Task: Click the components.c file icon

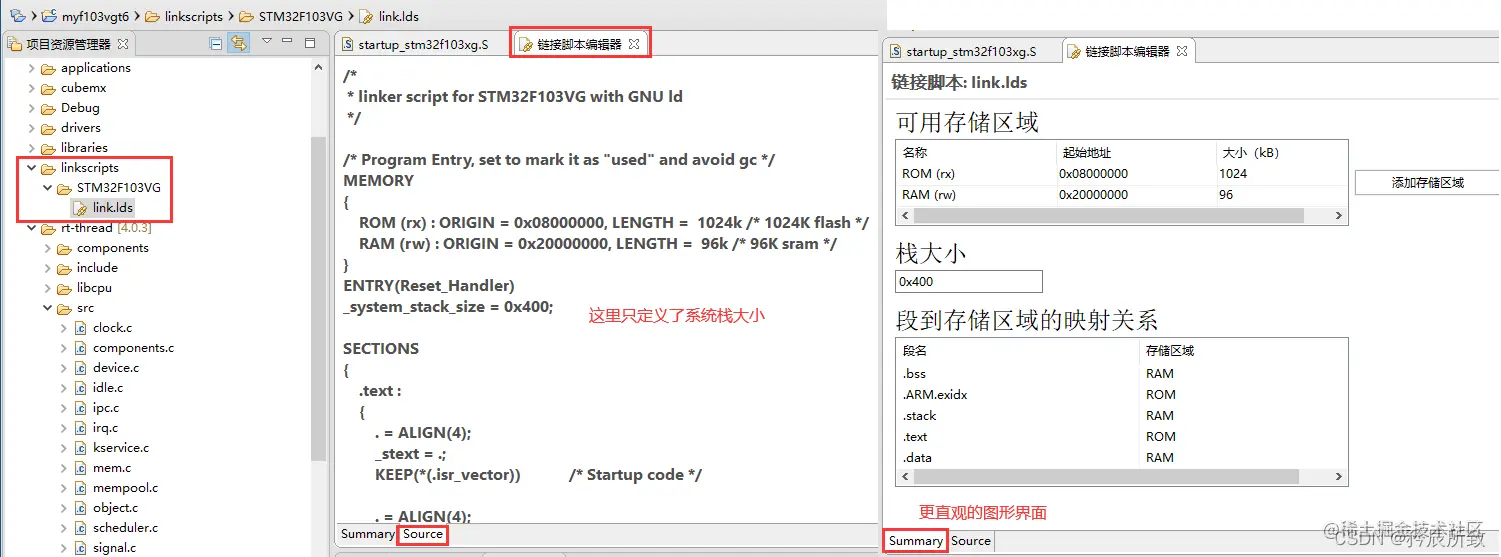Action: 80,348
